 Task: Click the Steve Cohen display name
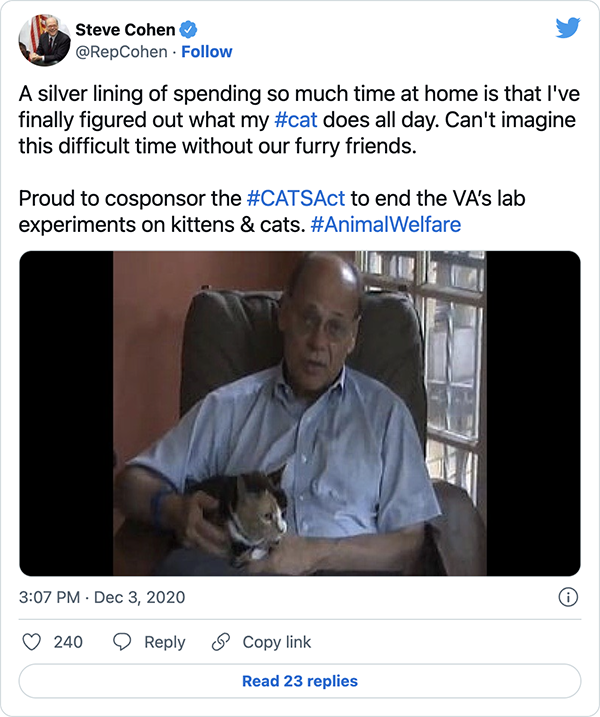(125, 30)
